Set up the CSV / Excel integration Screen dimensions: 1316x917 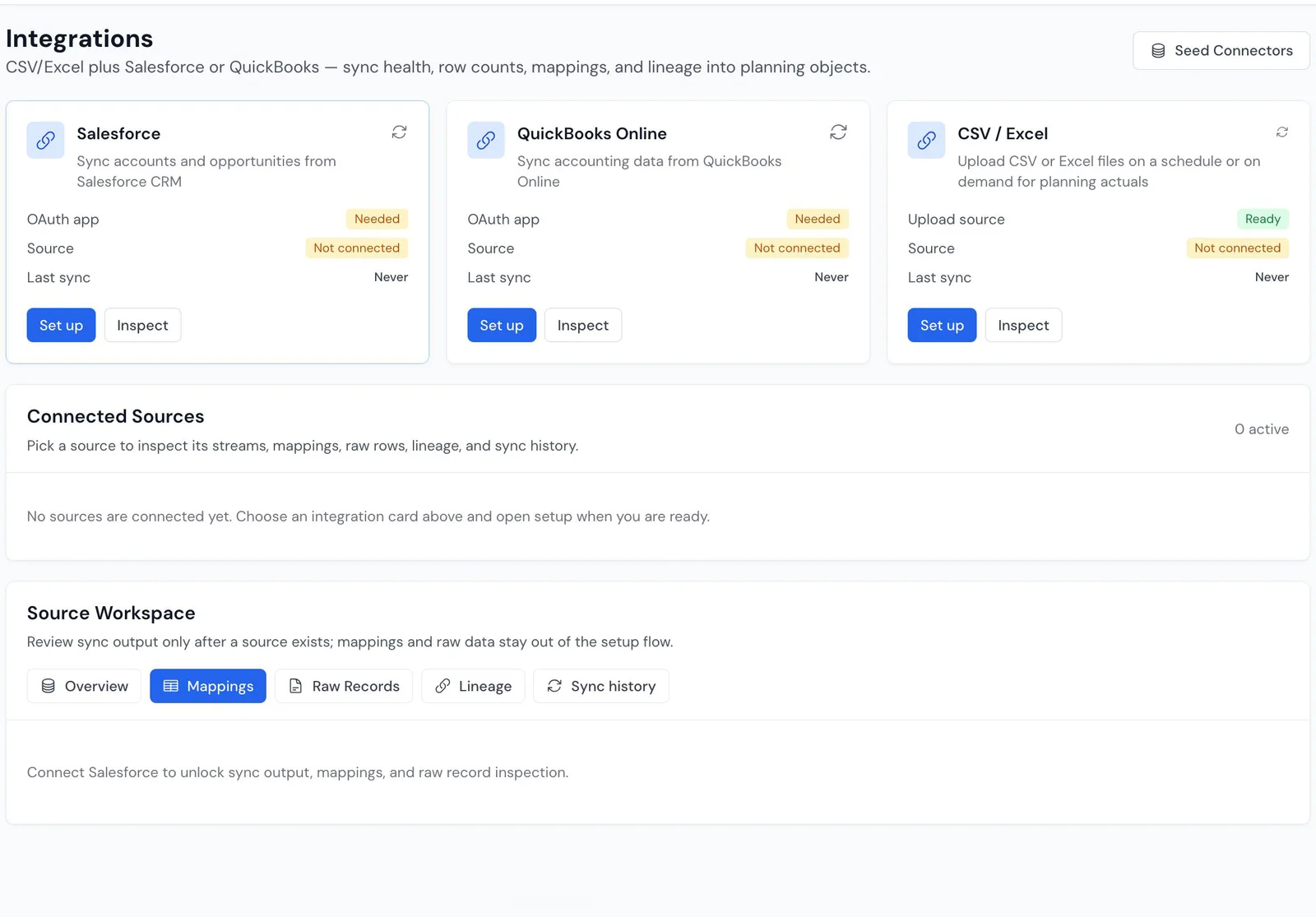pyautogui.click(x=942, y=325)
